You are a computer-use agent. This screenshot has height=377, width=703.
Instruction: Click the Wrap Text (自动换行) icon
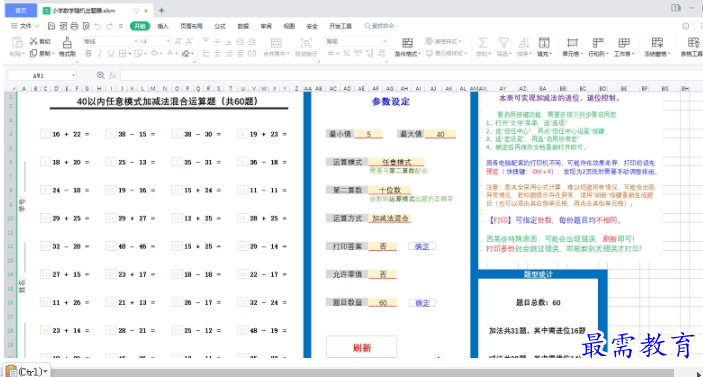click(x=306, y=43)
